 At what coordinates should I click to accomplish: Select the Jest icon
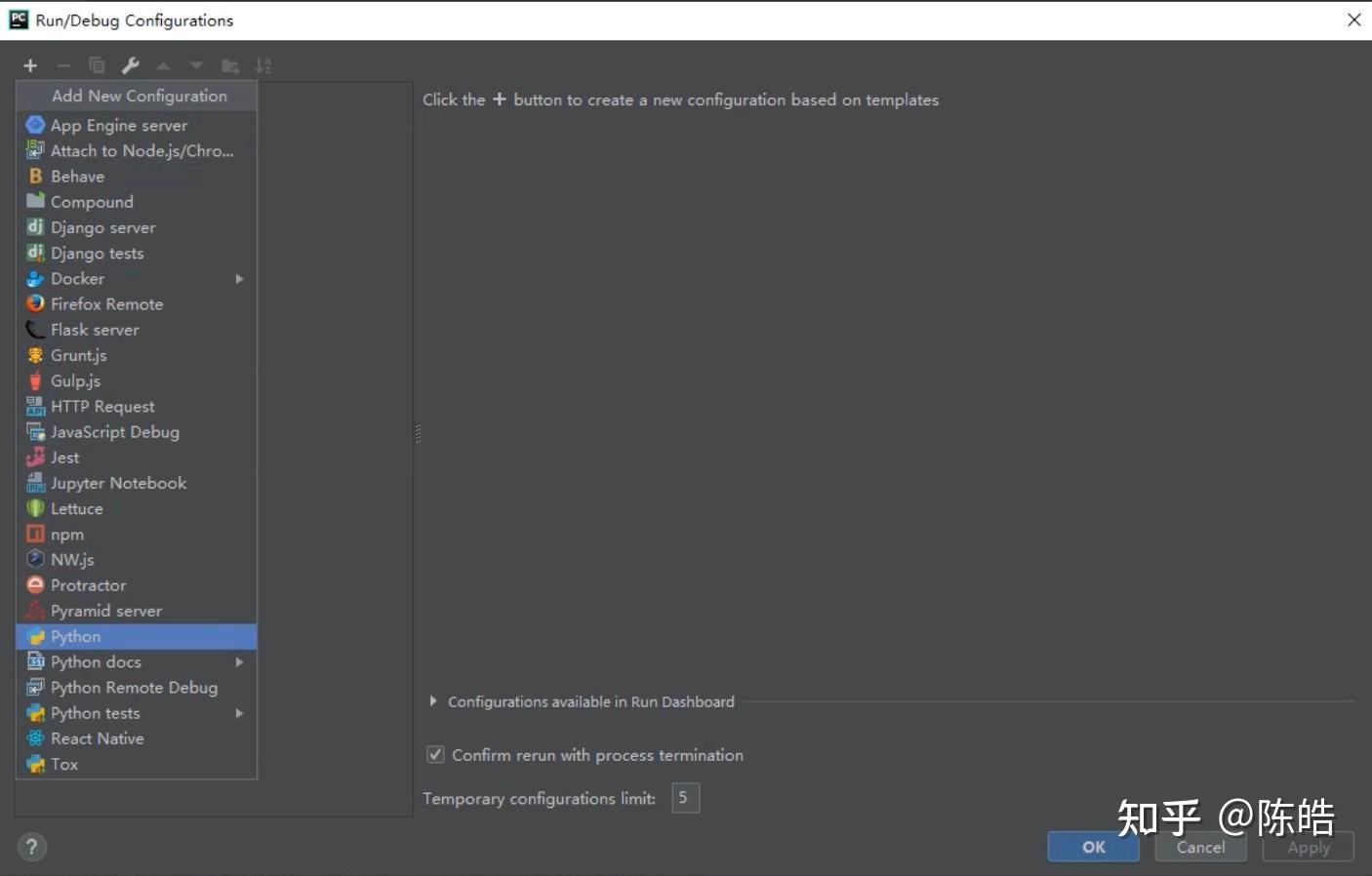(x=35, y=457)
